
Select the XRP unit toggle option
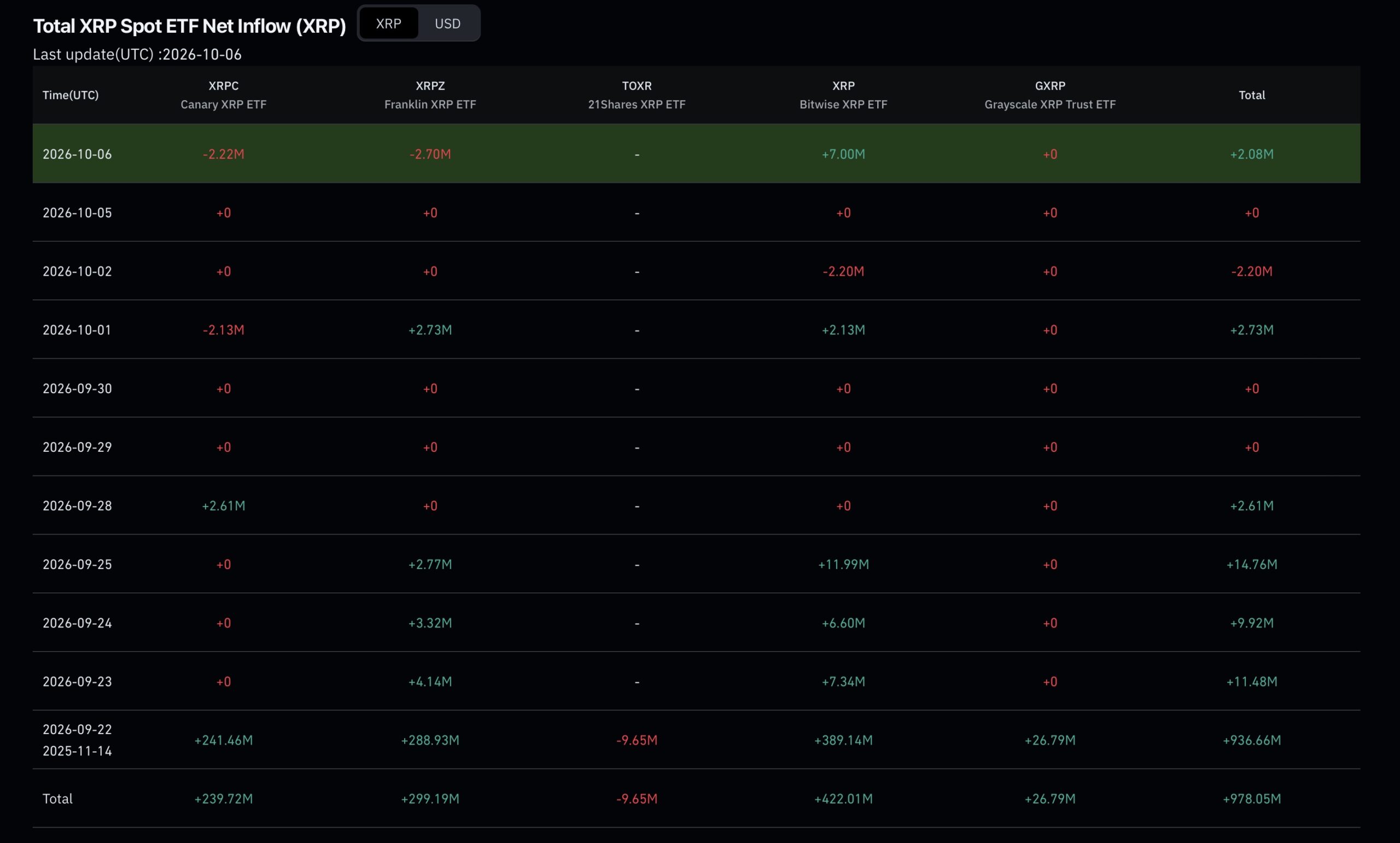[x=389, y=24]
